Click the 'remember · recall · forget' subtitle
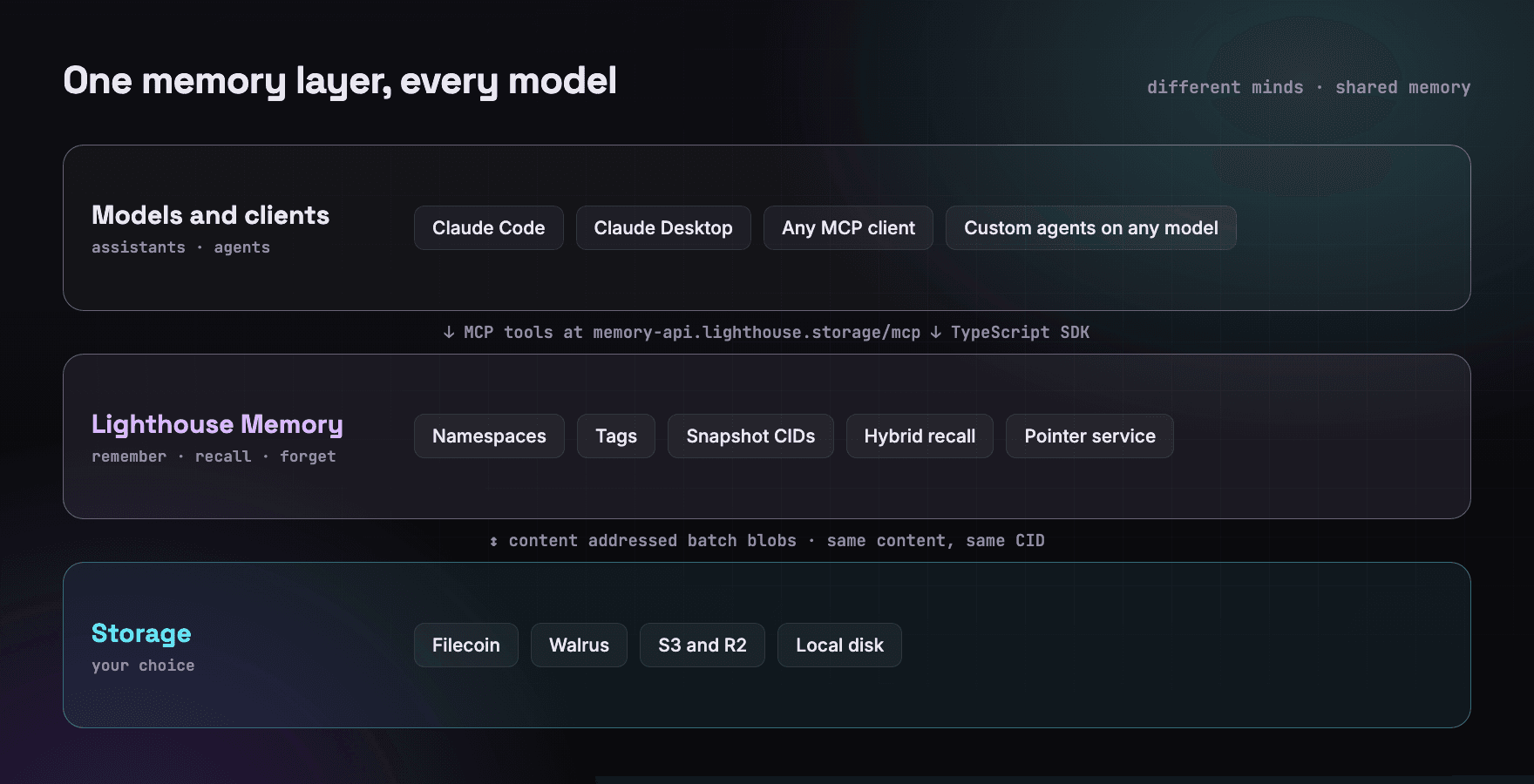This screenshot has height=784, width=1534. click(214, 456)
